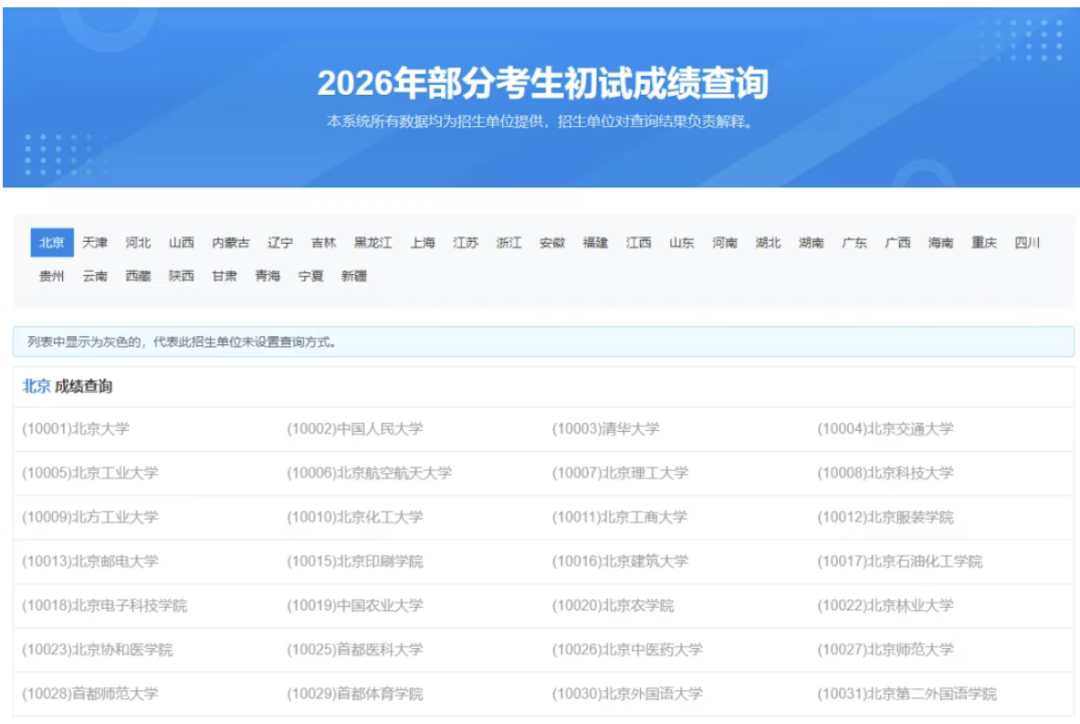This screenshot has width=1080, height=724.
Task: Open 中国农业大学 score query page
Action: 356,604
